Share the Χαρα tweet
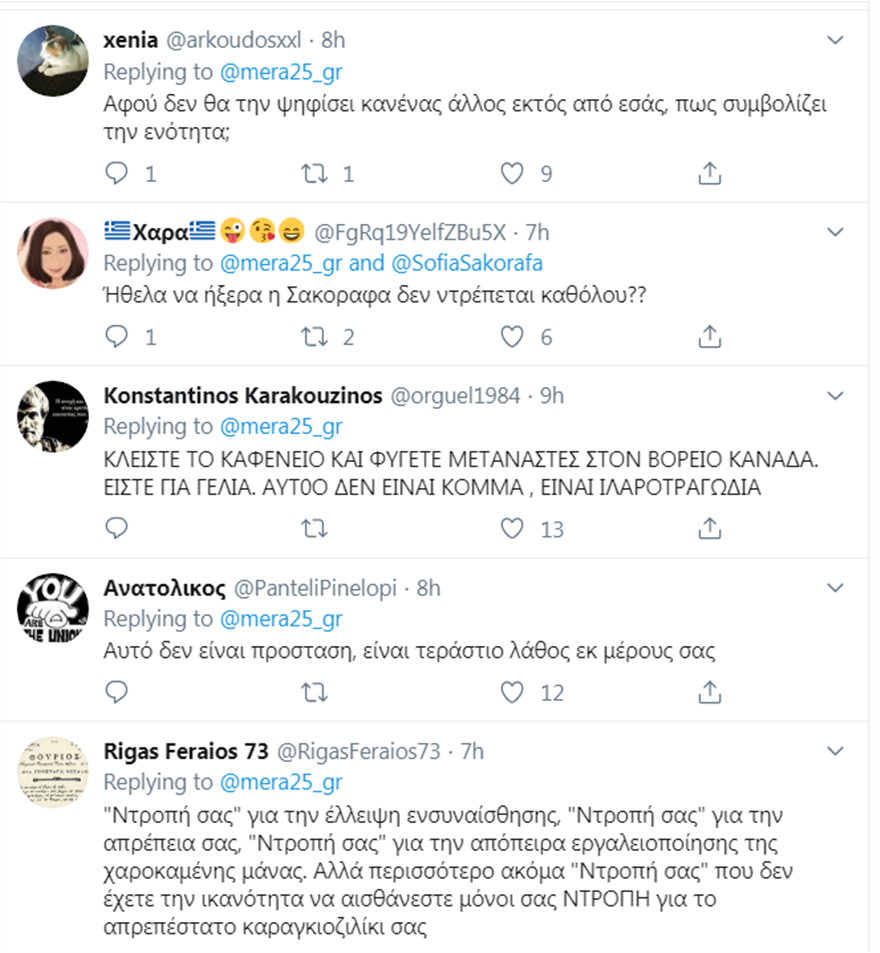 pyautogui.click(x=709, y=337)
